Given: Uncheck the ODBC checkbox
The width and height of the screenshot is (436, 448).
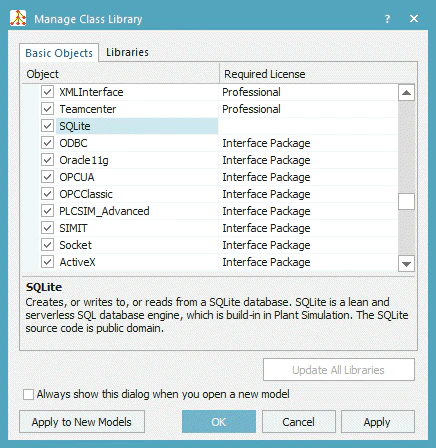Looking at the screenshot, I should tap(48, 143).
